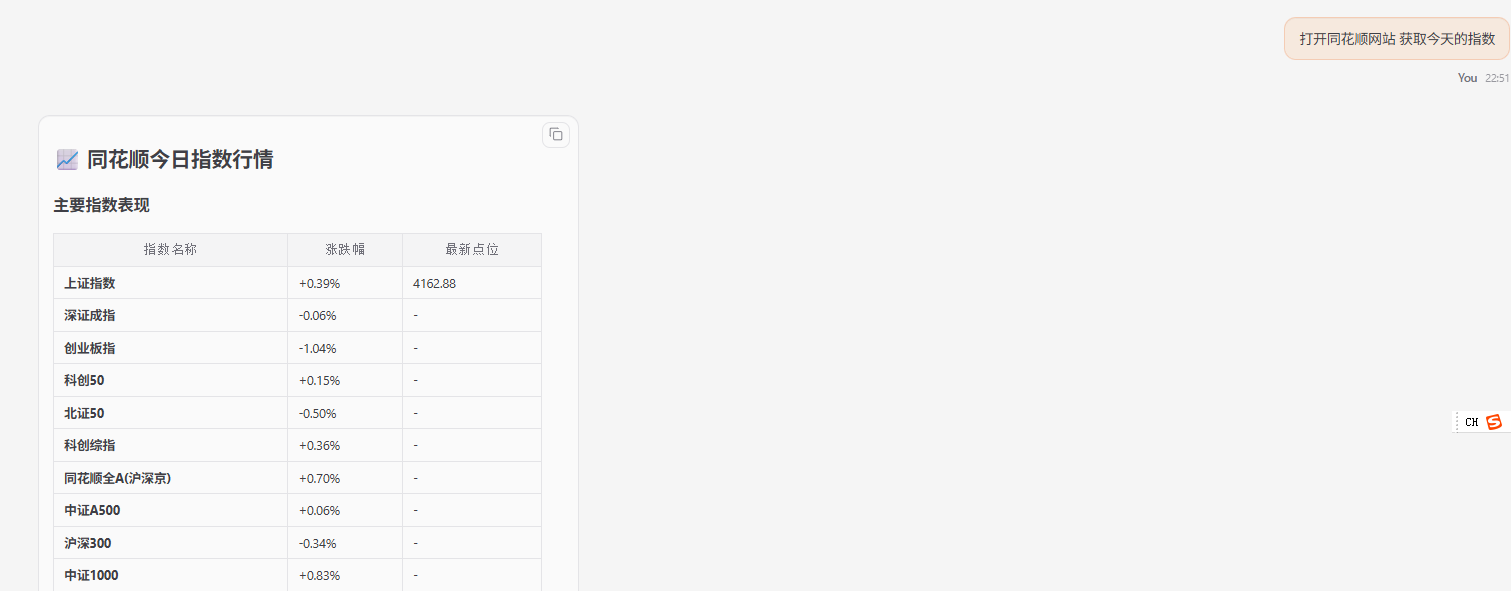Image resolution: width=1511 pixels, height=591 pixels.
Task: Click the 最新点位 column header
Action: tap(472, 250)
